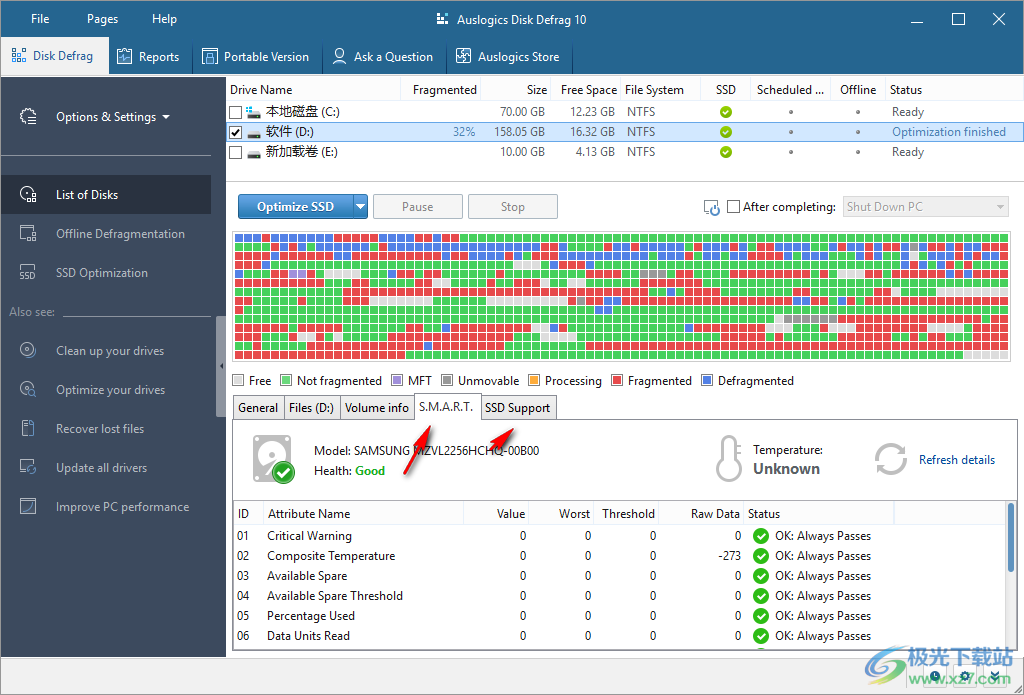Open the Portable Version tab
Image resolution: width=1024 pixels, height=695 pixels.
click(x=255, y=57)
